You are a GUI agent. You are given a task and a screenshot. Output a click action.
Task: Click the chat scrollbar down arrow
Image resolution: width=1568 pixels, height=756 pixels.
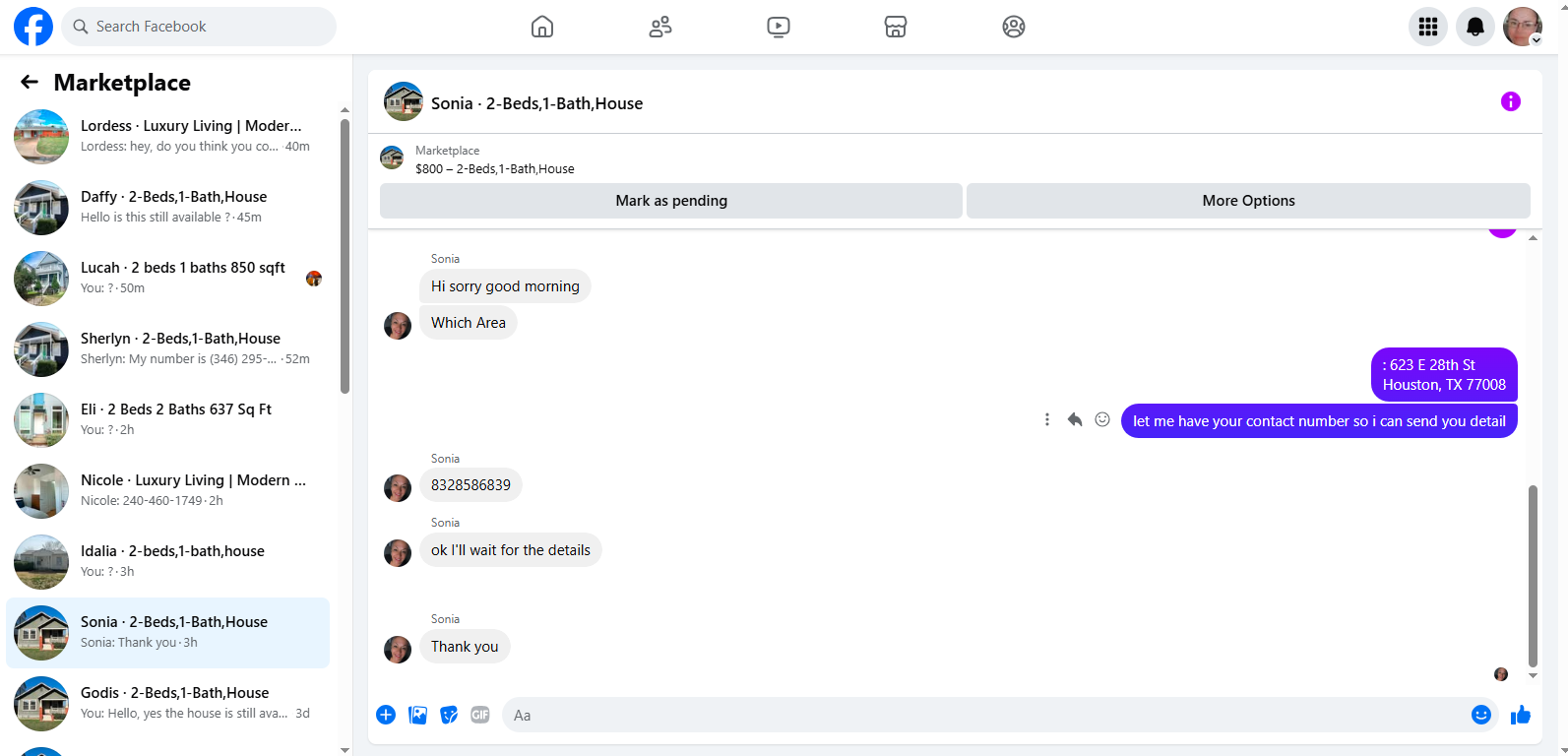click(x=1533, y=676)
